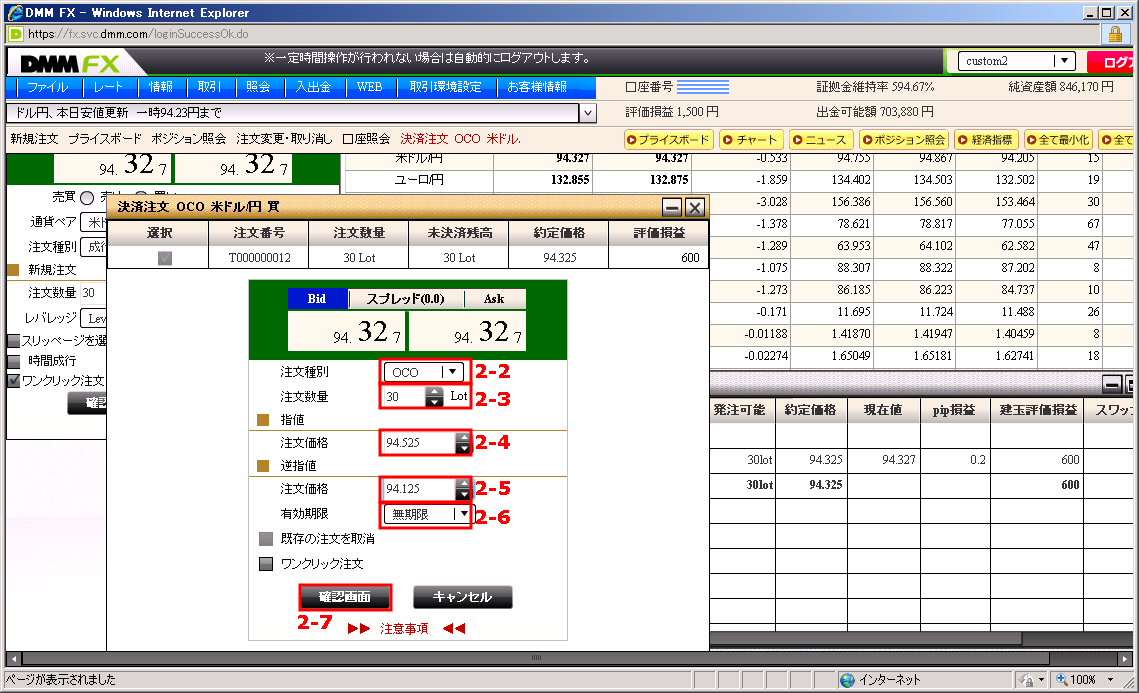Toggle the 時間成行 checkbox
1139x693 pixels.
tap(13, 360)
